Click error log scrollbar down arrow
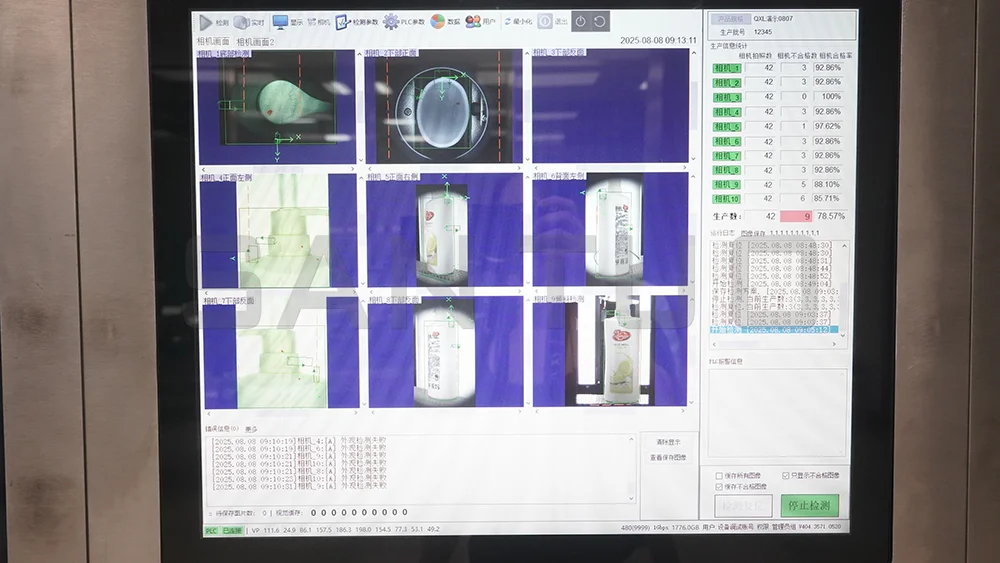The height and width of the screenshot is (563, 1000). (631, 499)
